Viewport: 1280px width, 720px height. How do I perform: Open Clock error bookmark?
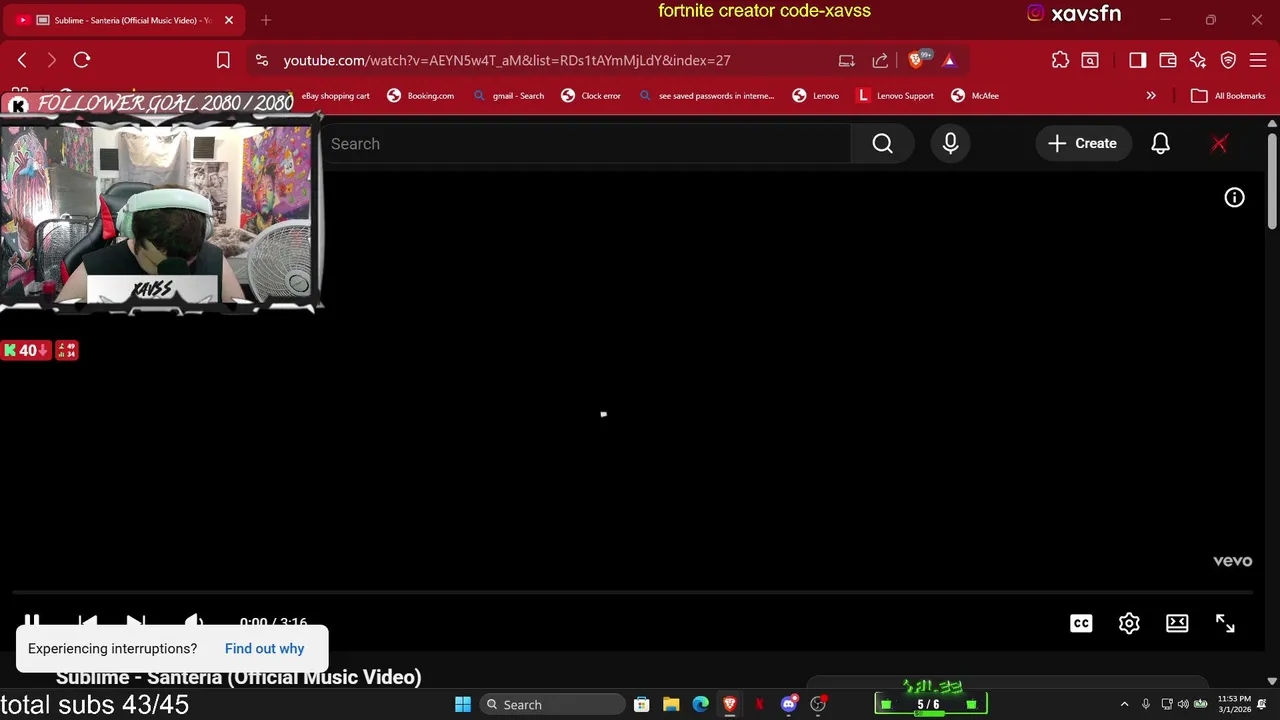[591, 96]
